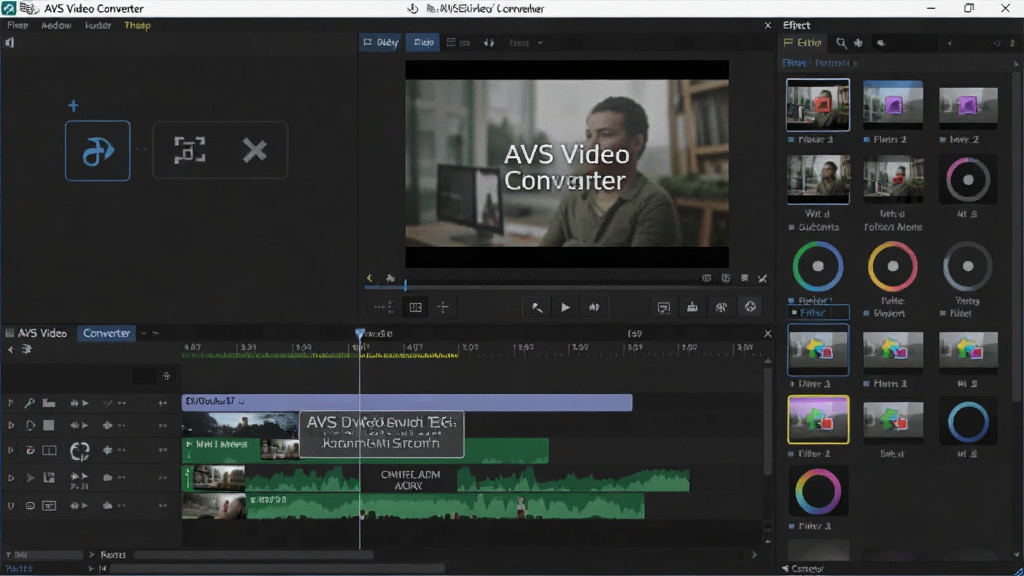Click the preview seek bar handle
The image size is (1024, 576).
click(405, 284)
